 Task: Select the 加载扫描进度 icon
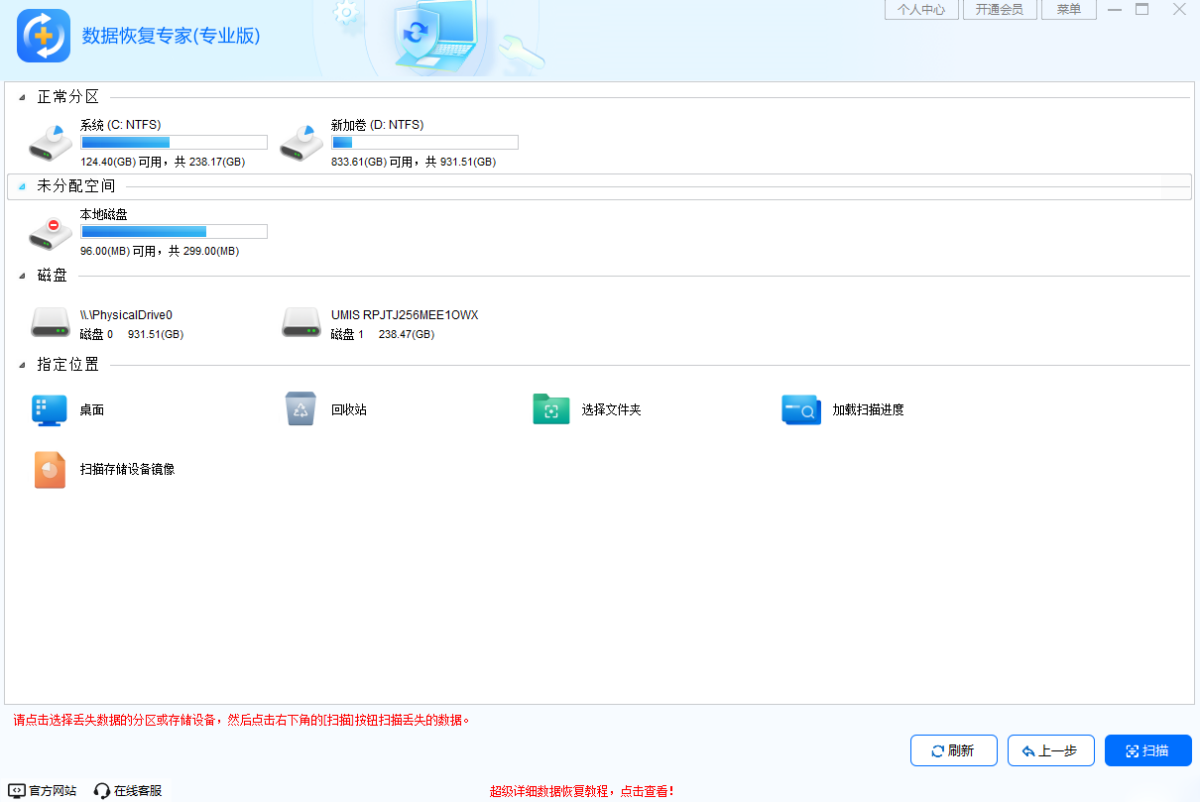point(800,410)
